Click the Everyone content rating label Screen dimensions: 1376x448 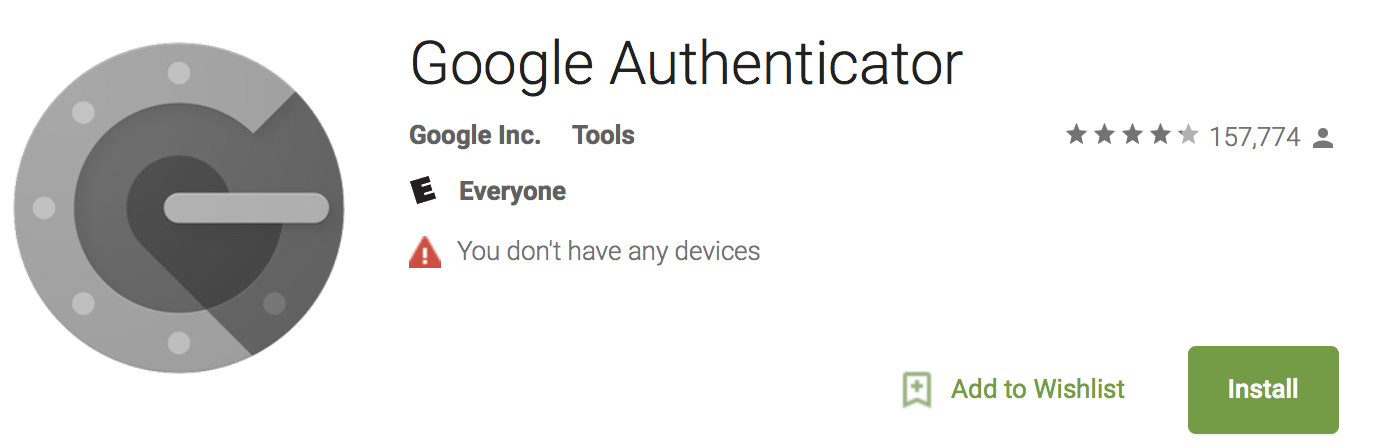512,191
